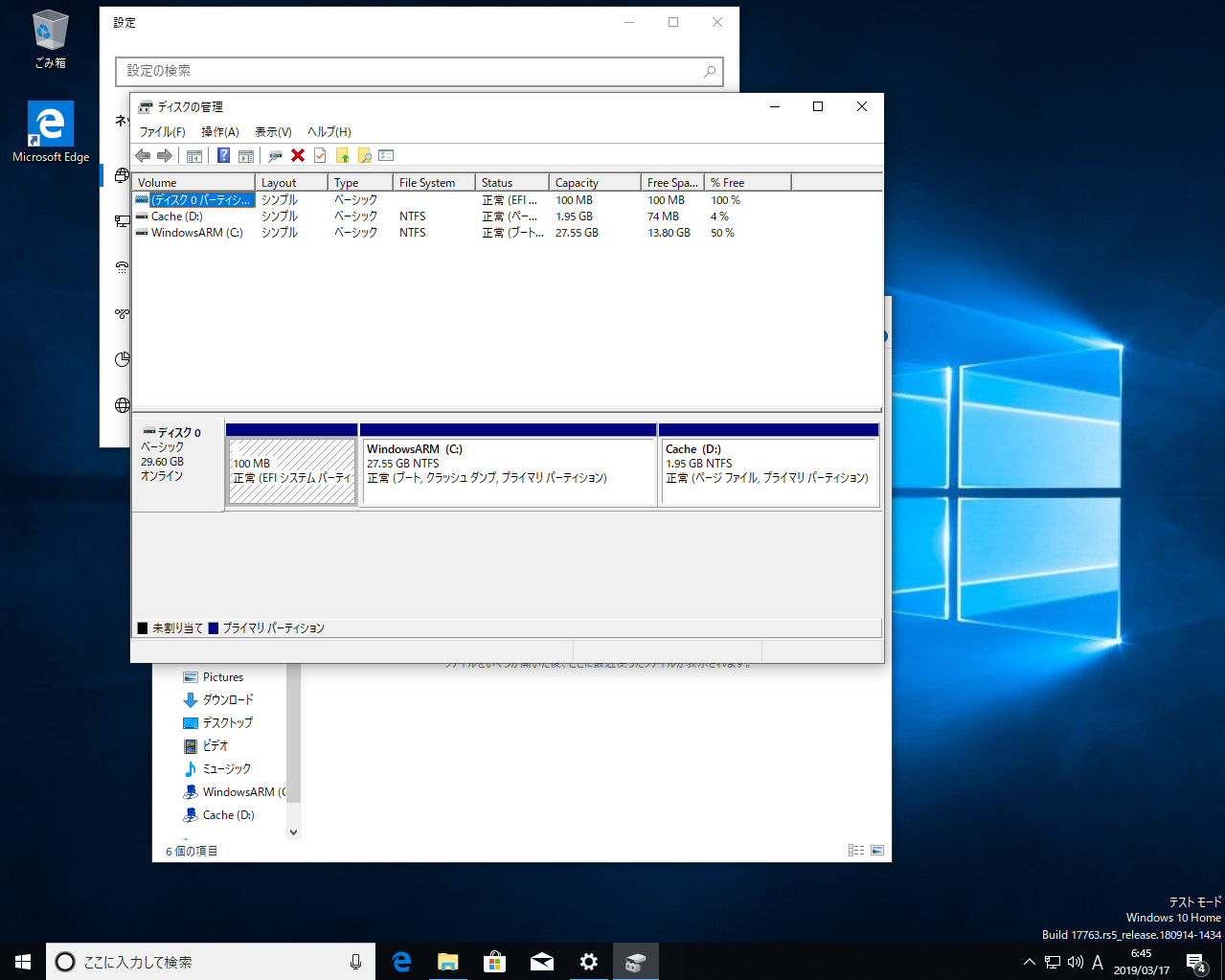
Task: Open Microsoft Store from the taskbar
Action: [x=494, y=962]
